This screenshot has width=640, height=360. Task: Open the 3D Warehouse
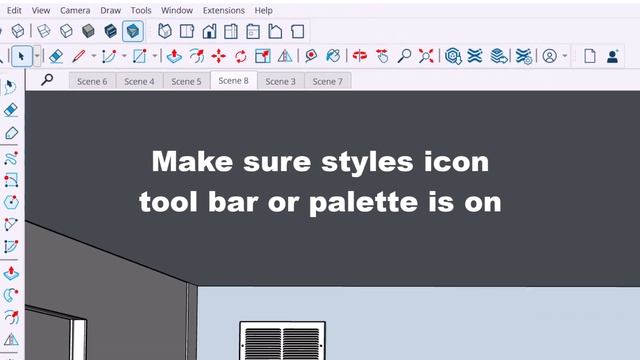[453, 56]
